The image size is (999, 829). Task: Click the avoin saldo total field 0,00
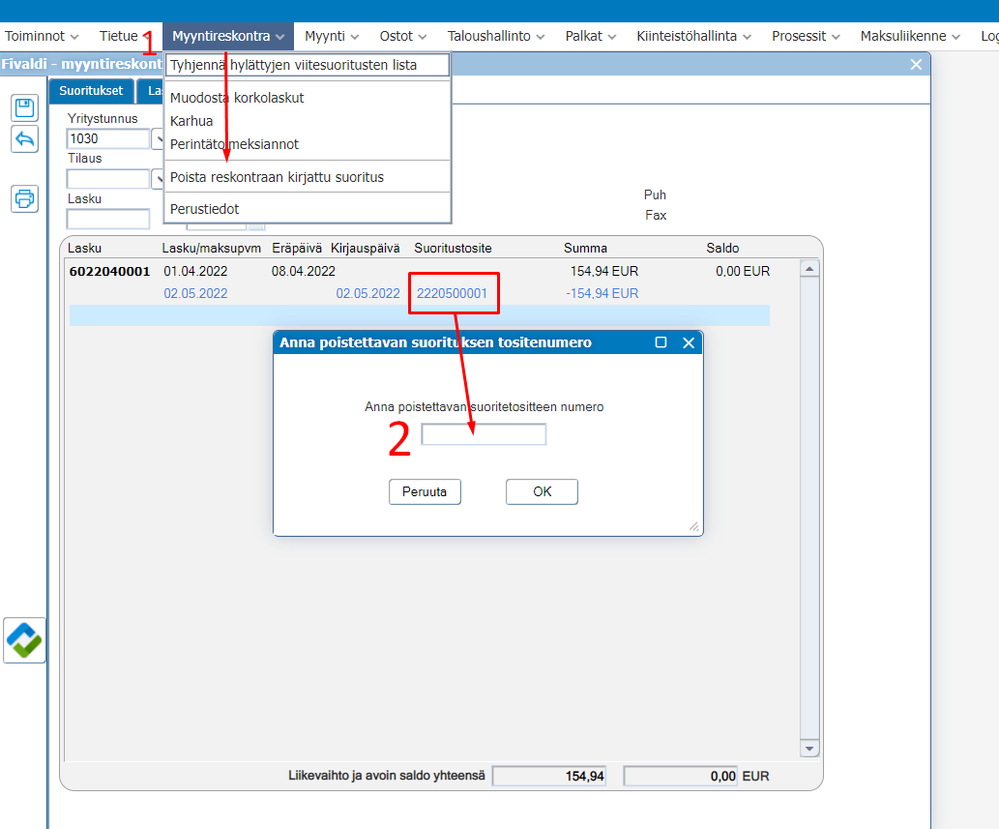pos(680,776)
